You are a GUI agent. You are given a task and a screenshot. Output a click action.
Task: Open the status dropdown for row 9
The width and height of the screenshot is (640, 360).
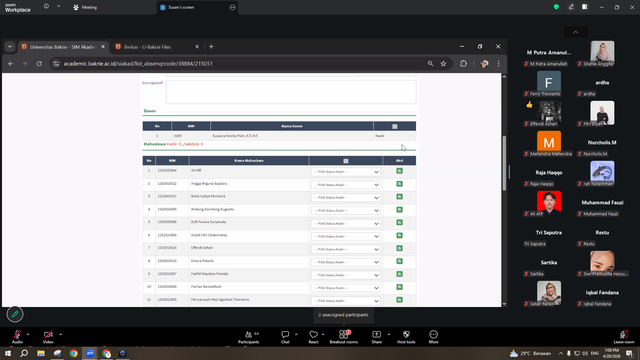point(346,275)
